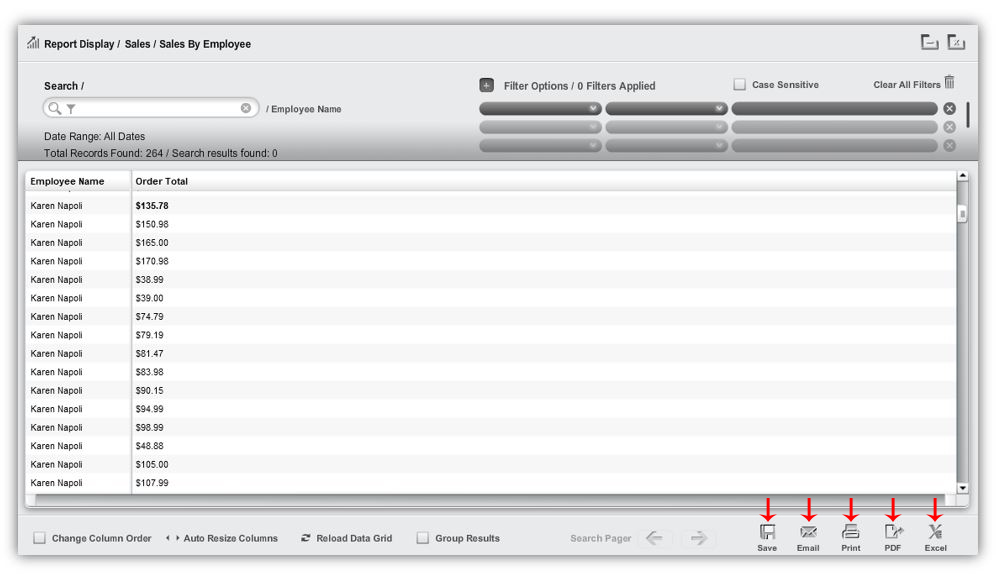
Task: Click Auto Resize Columns
Action: [x=222, y=538]
